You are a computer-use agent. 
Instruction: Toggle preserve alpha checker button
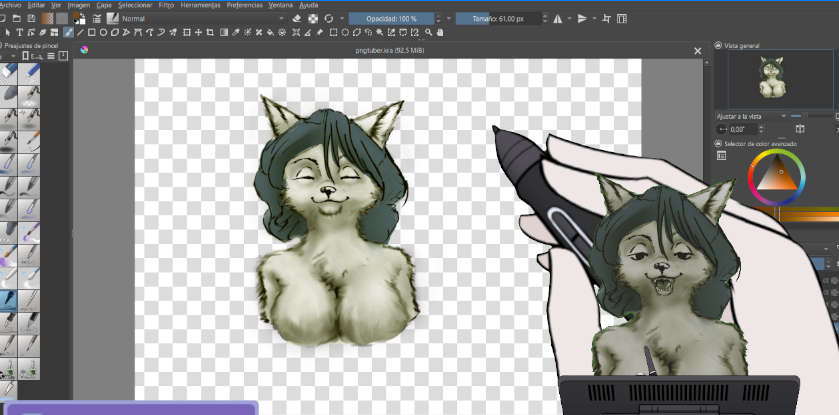coord(314,19)
